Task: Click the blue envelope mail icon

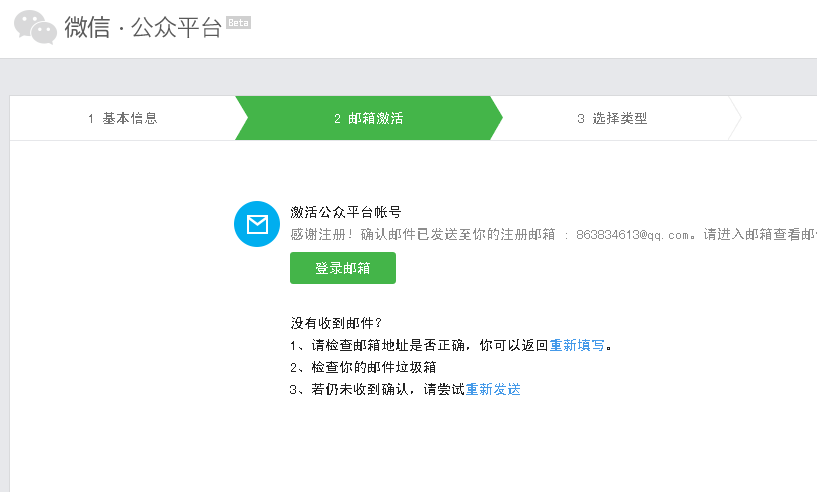Action: [257, 223]
